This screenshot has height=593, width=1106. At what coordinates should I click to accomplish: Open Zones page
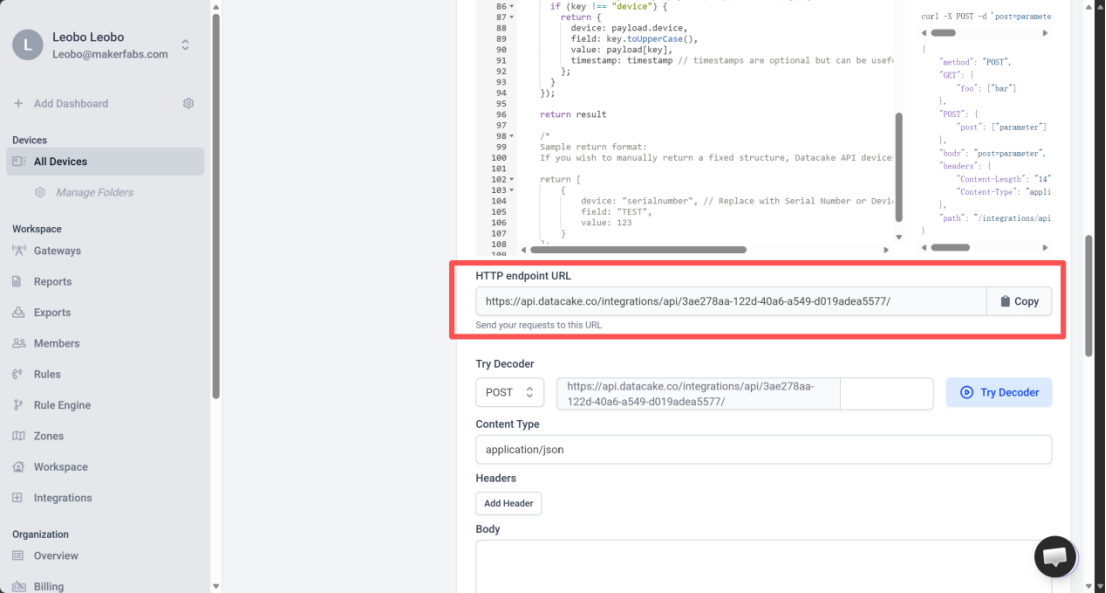pyautogui.click(x=49, y=436)
